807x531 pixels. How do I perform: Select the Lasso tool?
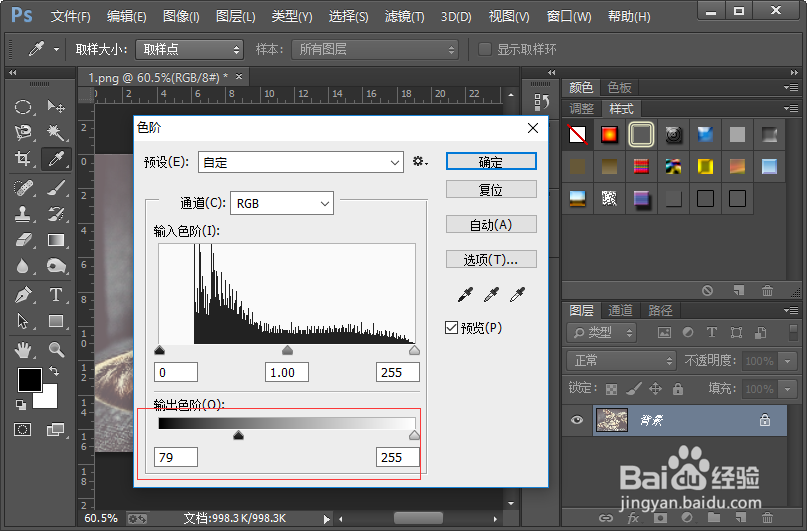coord(23,133)
